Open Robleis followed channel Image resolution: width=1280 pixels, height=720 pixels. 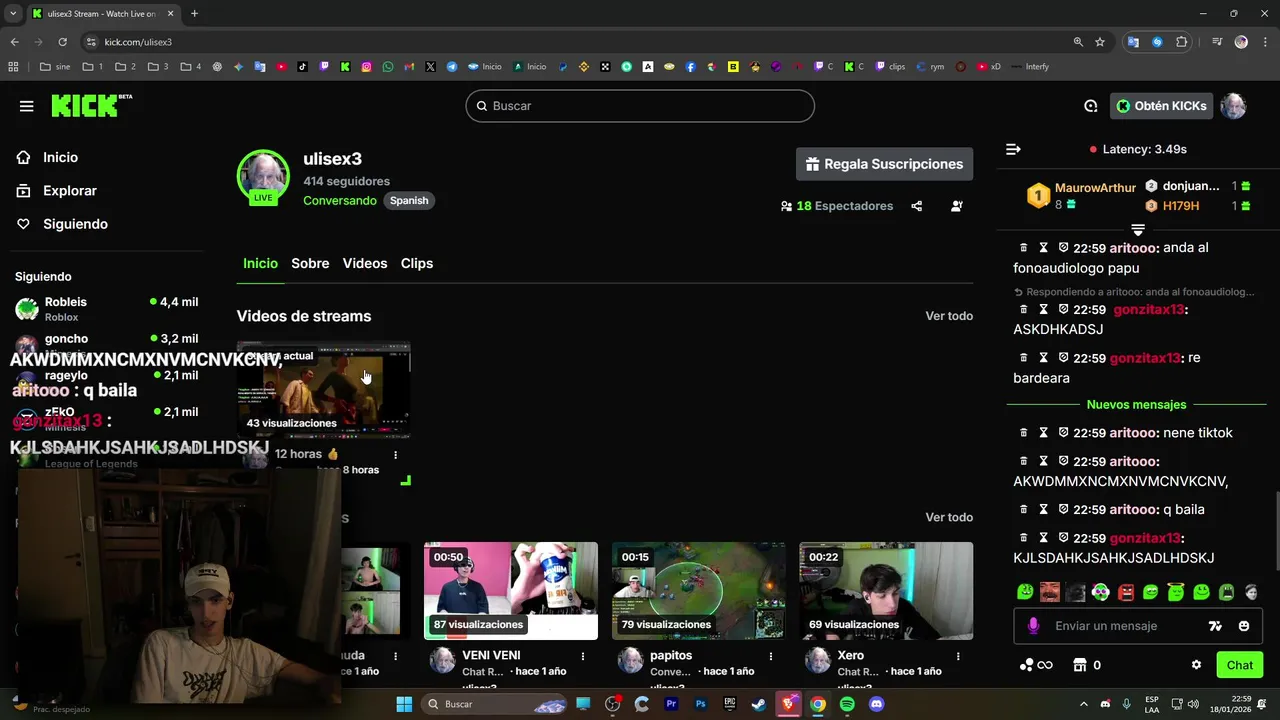[x=107, y=309]
